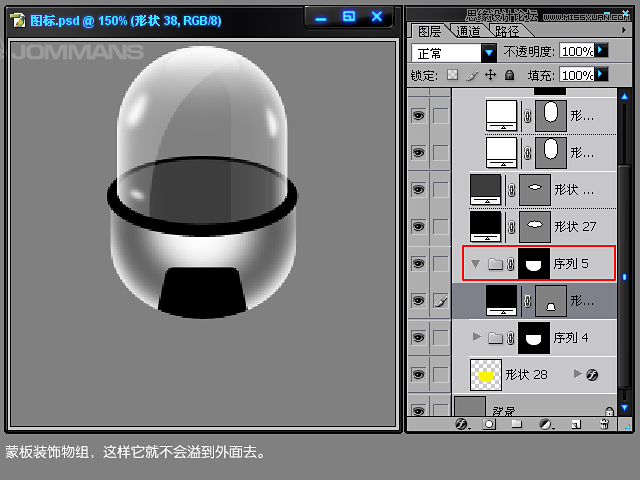Click create new layer button
The height and width of the screenshot is (480, 640).
576,424
